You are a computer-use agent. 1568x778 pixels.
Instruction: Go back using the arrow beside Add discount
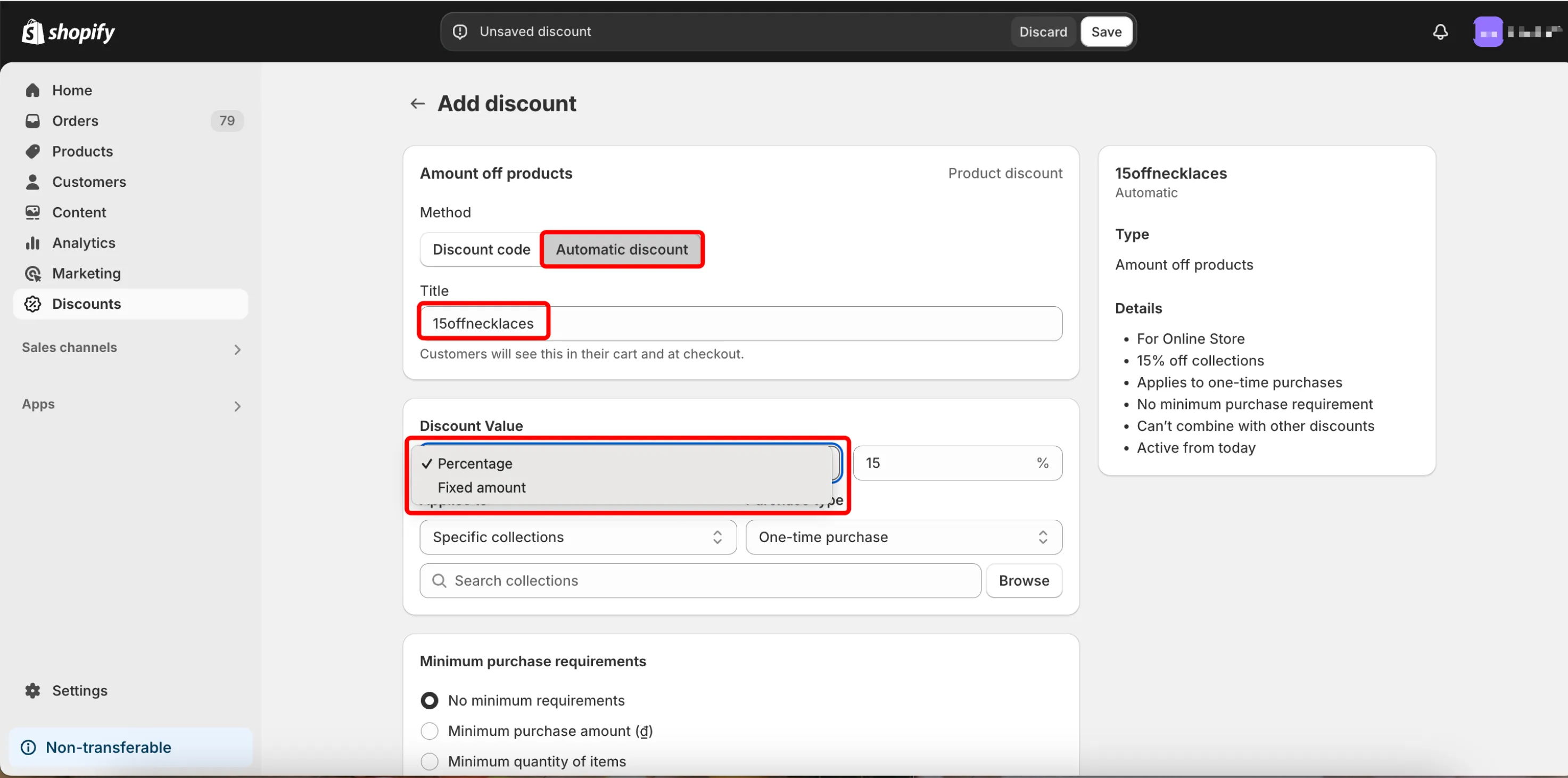(x=418, y=103)
